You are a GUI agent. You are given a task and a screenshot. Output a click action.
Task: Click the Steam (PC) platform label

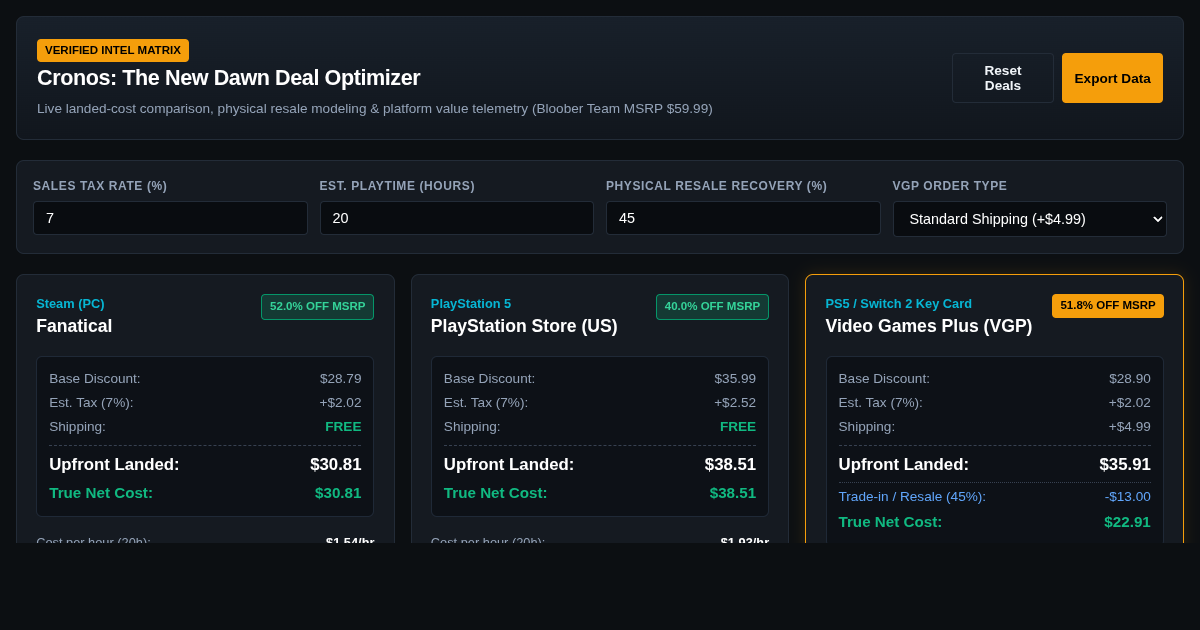coord(70,304)
